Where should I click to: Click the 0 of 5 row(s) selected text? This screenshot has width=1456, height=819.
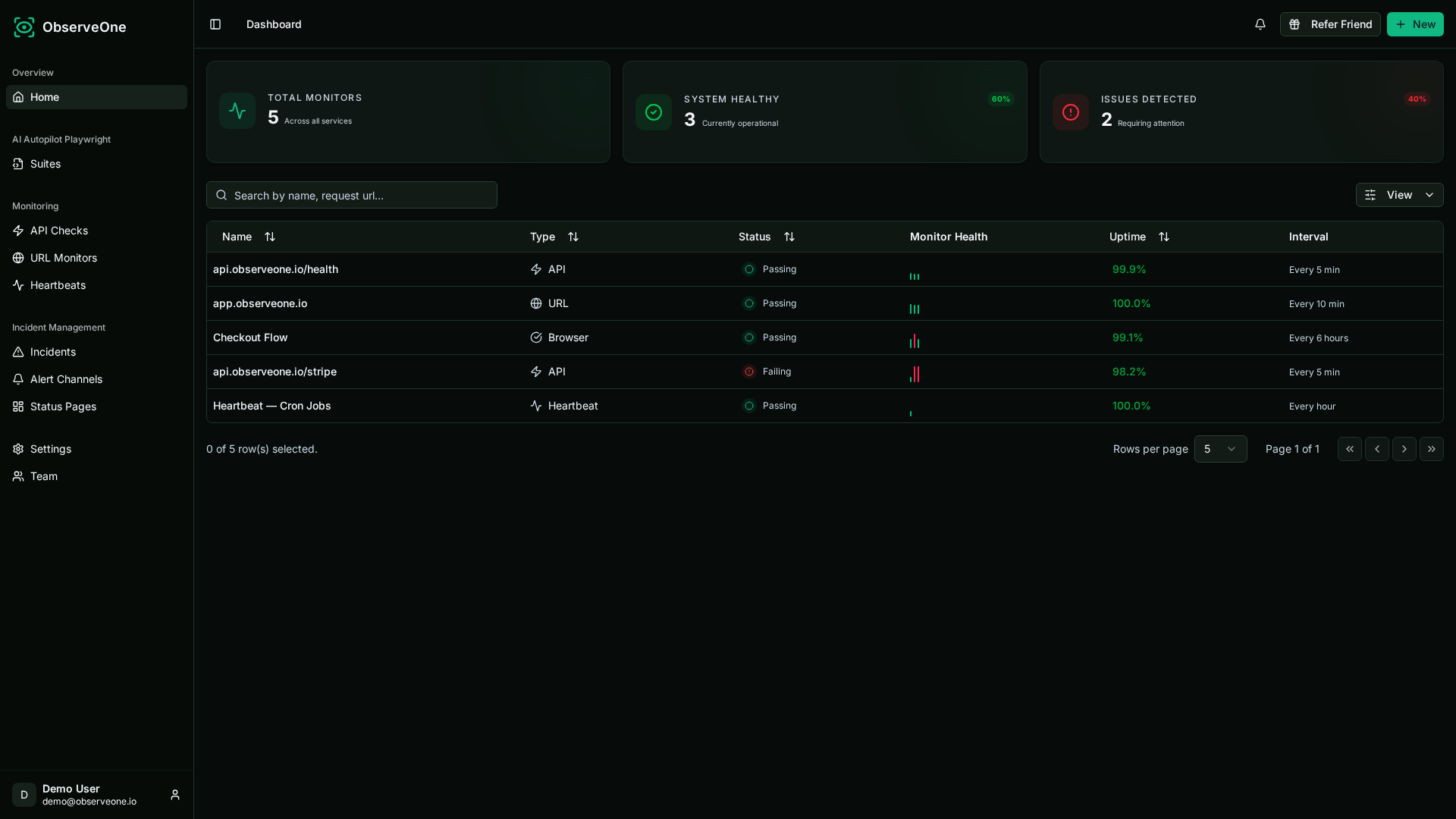262,449
